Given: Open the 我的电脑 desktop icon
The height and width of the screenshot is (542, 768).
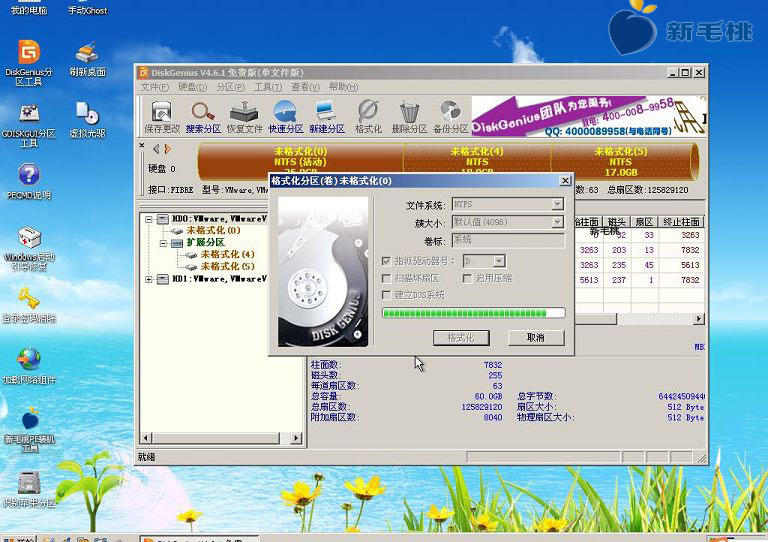Looking at the screenshot, I should click(x=29, y=8).
